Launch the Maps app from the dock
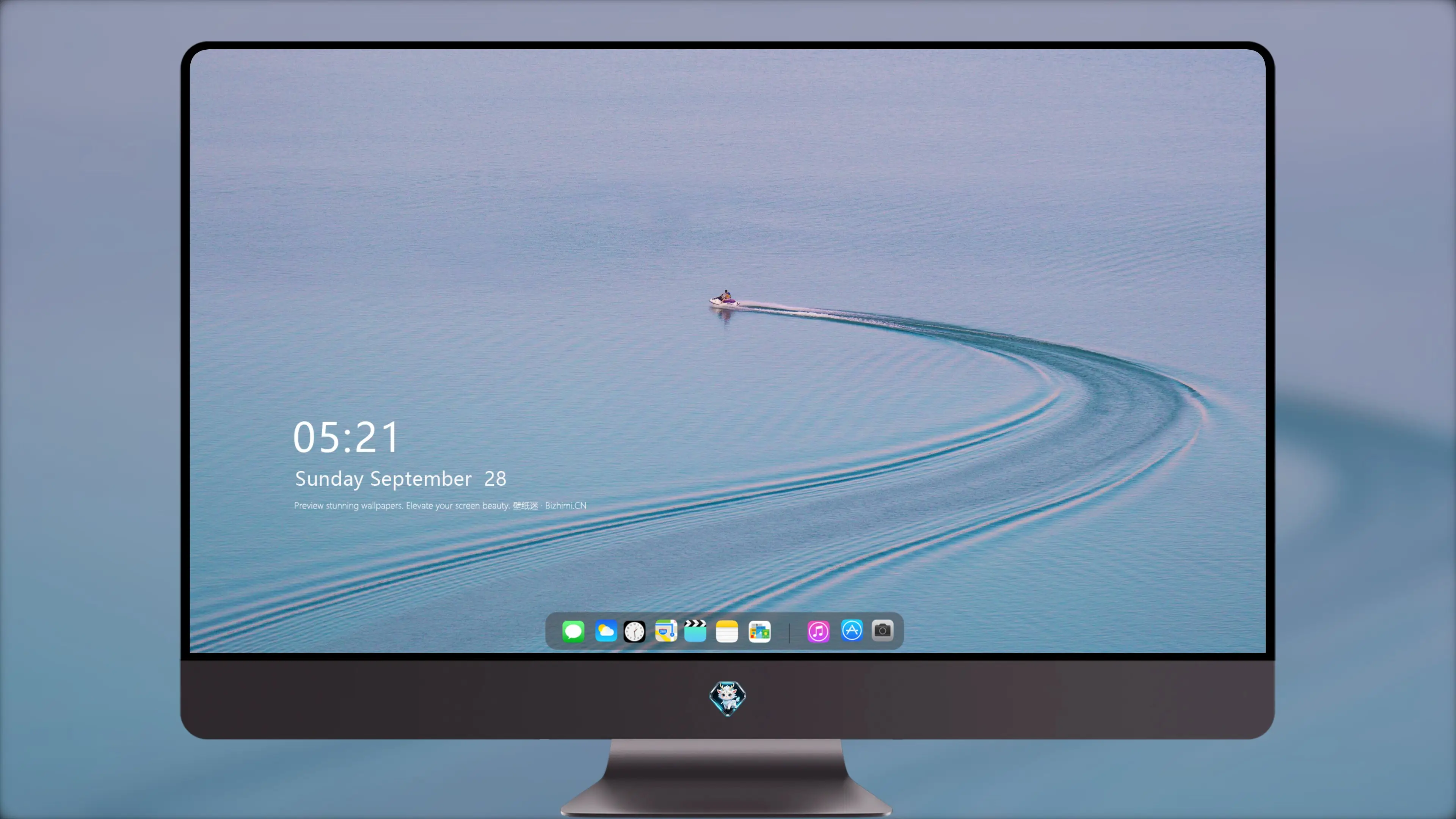 [x=666, y=631]
